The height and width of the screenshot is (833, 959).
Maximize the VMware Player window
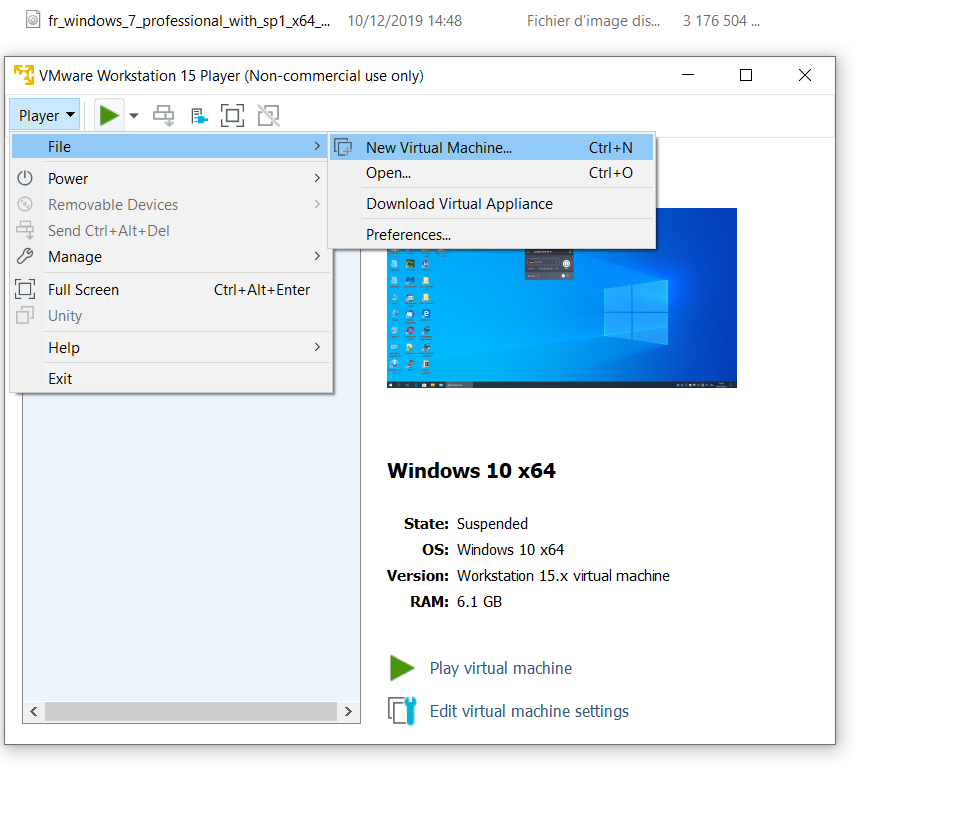(746, 75)
